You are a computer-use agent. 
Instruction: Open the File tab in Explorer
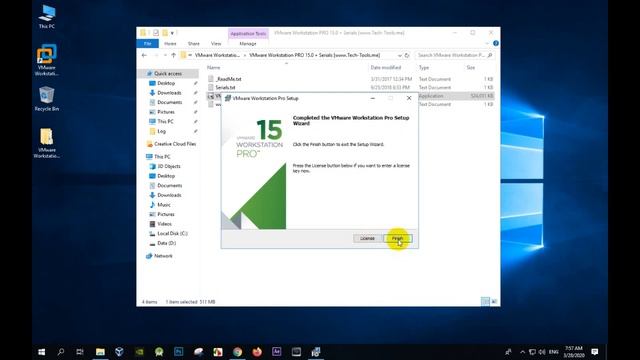[148, 44]
